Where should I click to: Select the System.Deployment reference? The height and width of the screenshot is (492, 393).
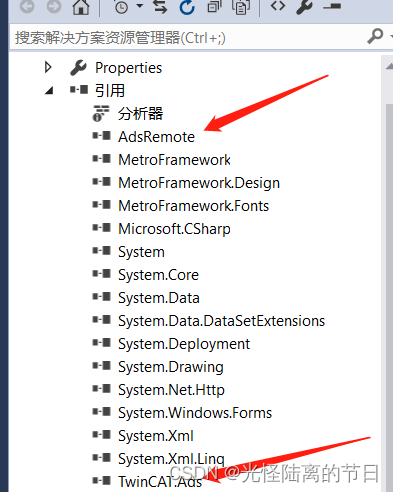tap(184, 344)
